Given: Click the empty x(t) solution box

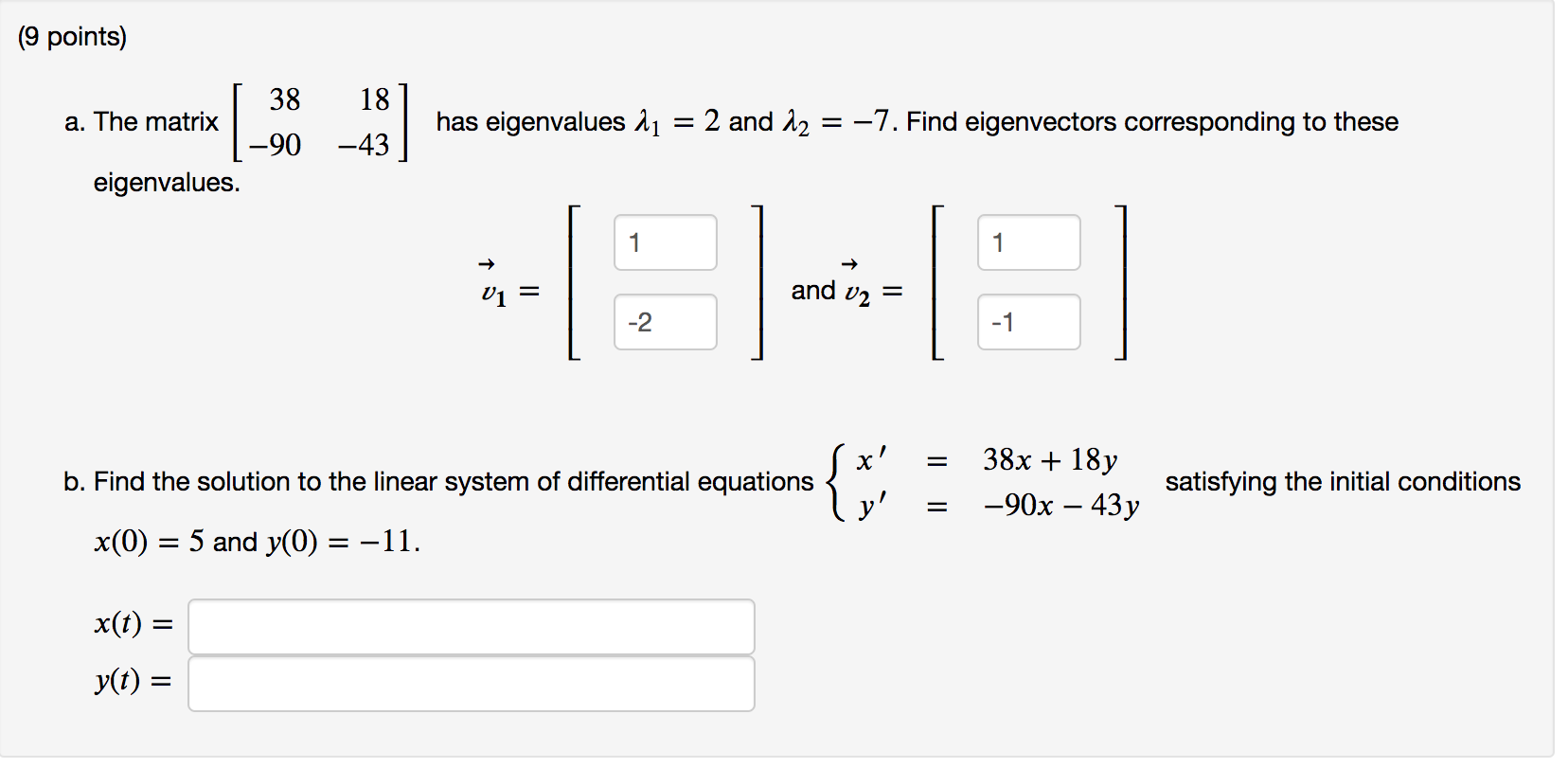Looking at the screenshot, I should click(x=469, y=626).
